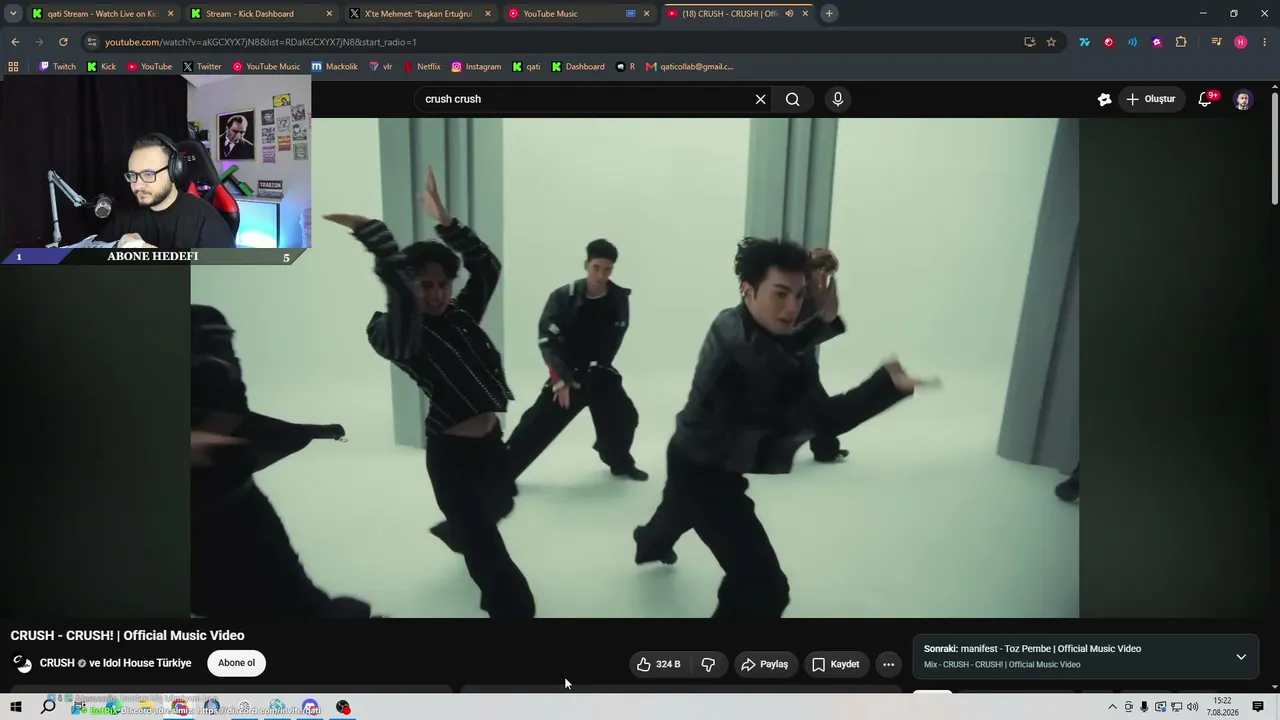Screen dimensions: 1280x720
Task: Open Windows taskbar search
Action: tap(48, 707)
